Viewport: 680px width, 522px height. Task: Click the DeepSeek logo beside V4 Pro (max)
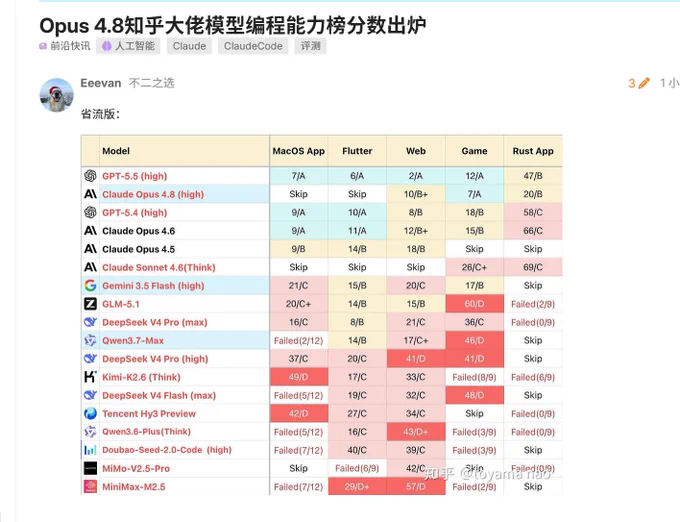(90, 322)
